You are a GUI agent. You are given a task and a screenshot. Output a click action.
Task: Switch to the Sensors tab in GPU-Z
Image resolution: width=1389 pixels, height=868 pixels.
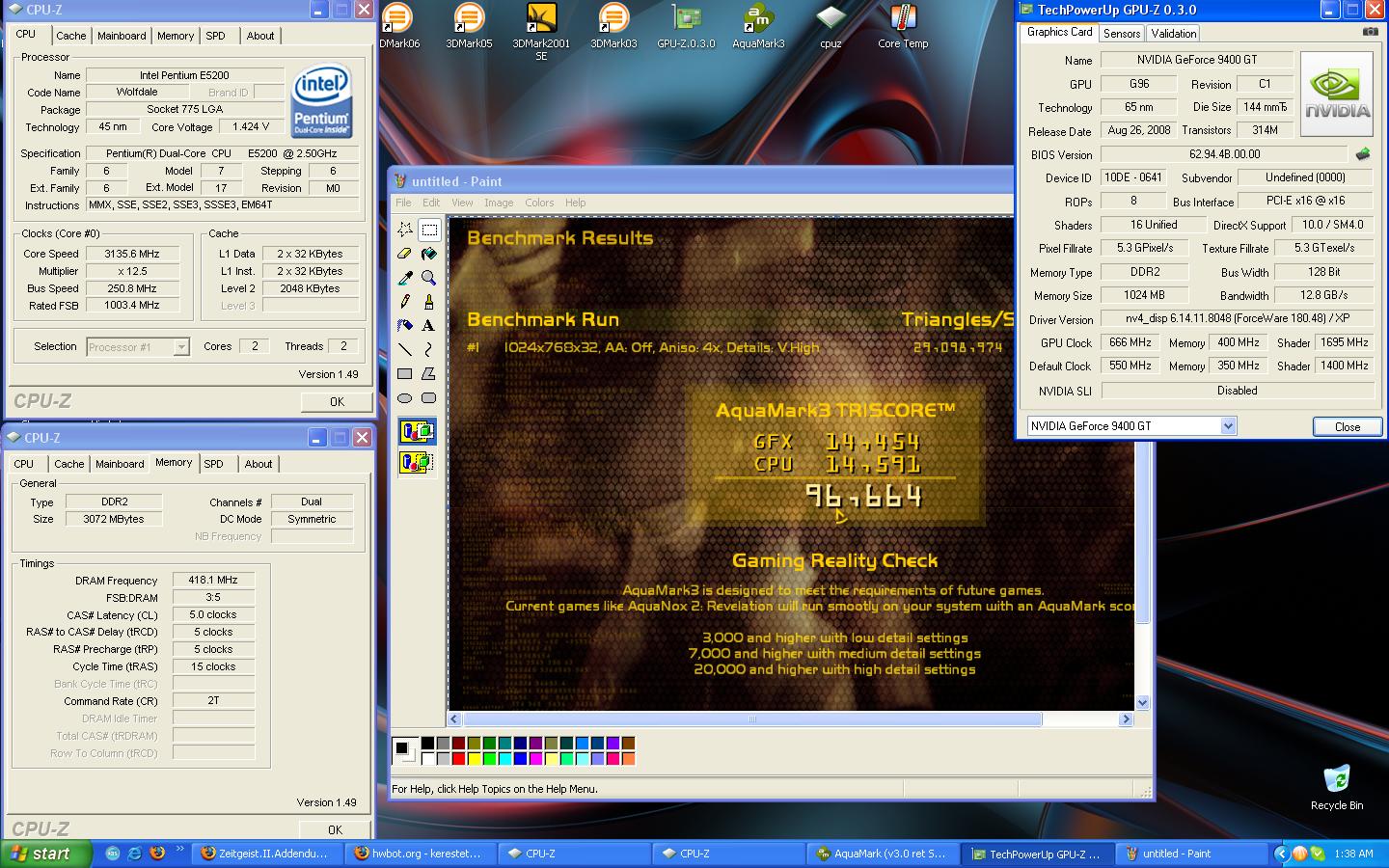click(x=1122, y=33)
